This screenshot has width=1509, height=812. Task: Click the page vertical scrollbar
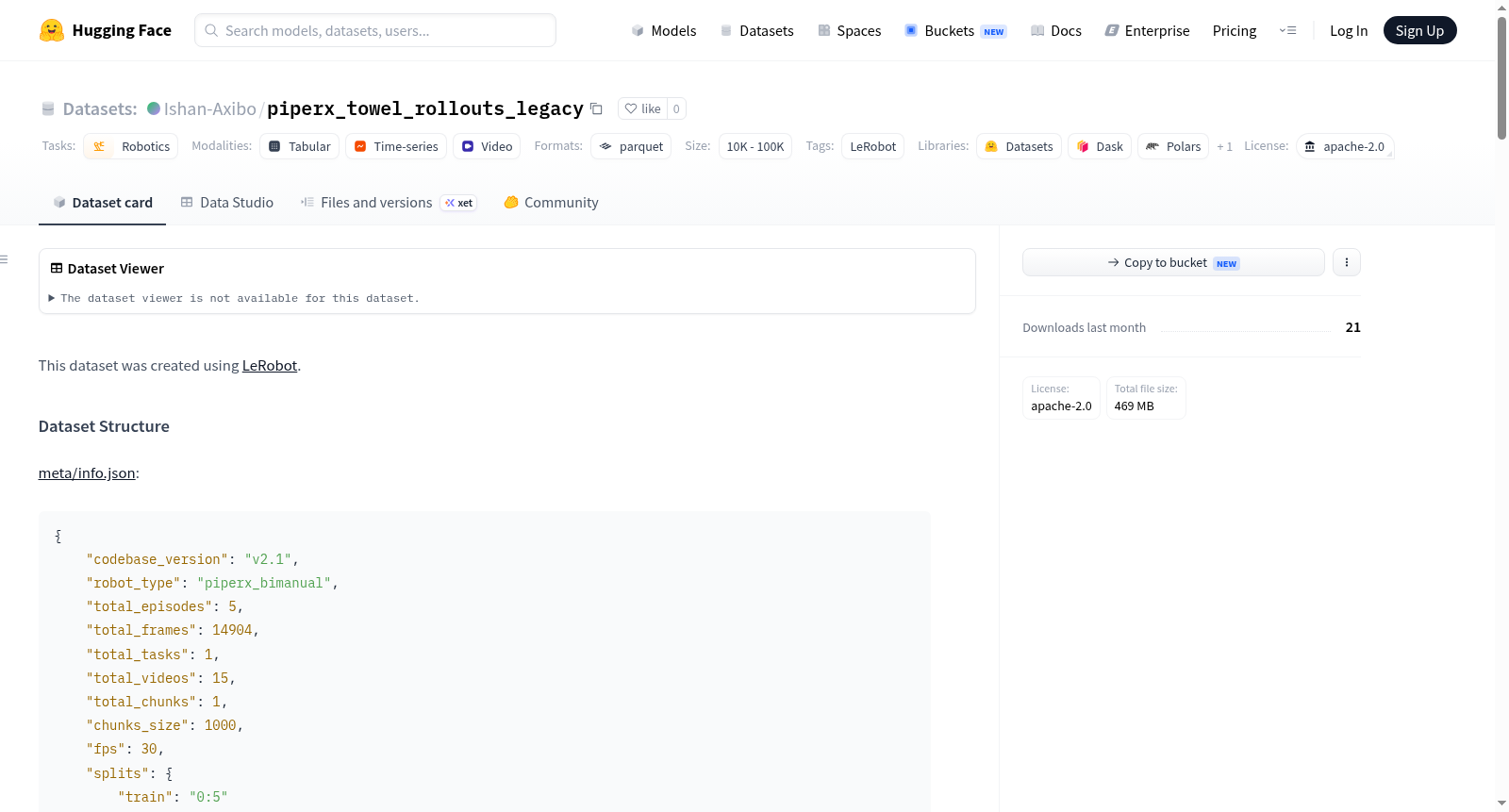click(1501, 78)
